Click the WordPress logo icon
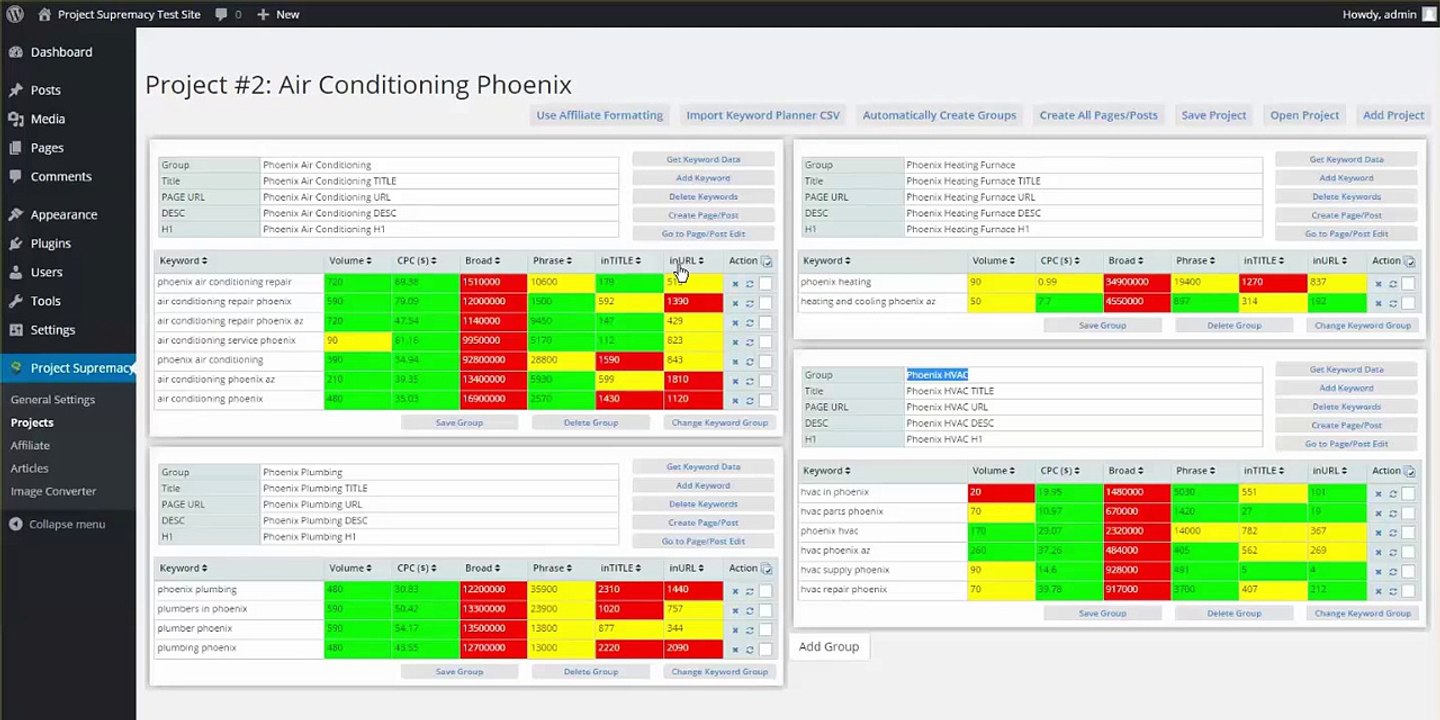This screenshot has height=720, width=1440. [15, 14]
